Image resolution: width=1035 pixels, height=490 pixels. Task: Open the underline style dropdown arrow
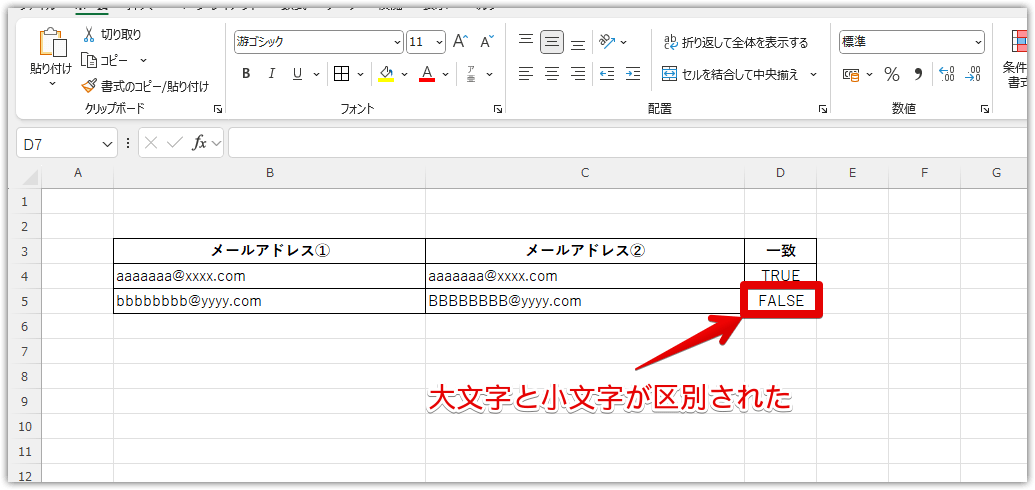tap(316, 74)
